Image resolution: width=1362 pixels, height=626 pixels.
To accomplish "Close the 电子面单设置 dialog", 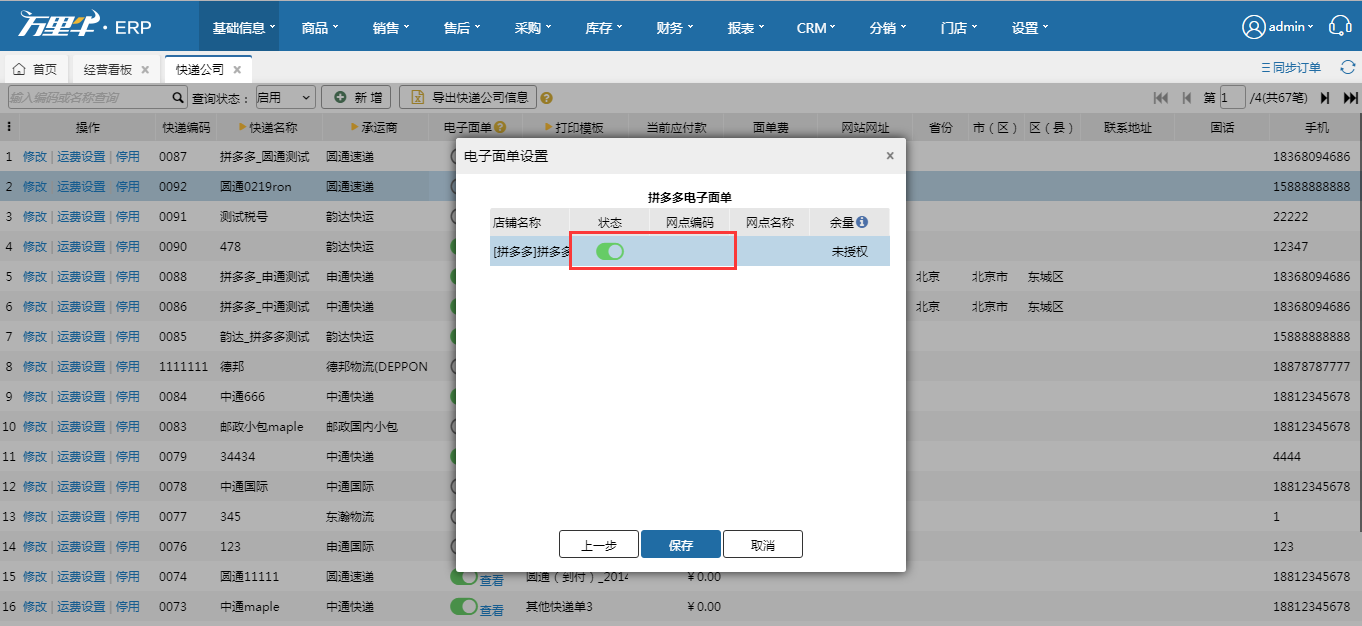I will click(890, 156).
